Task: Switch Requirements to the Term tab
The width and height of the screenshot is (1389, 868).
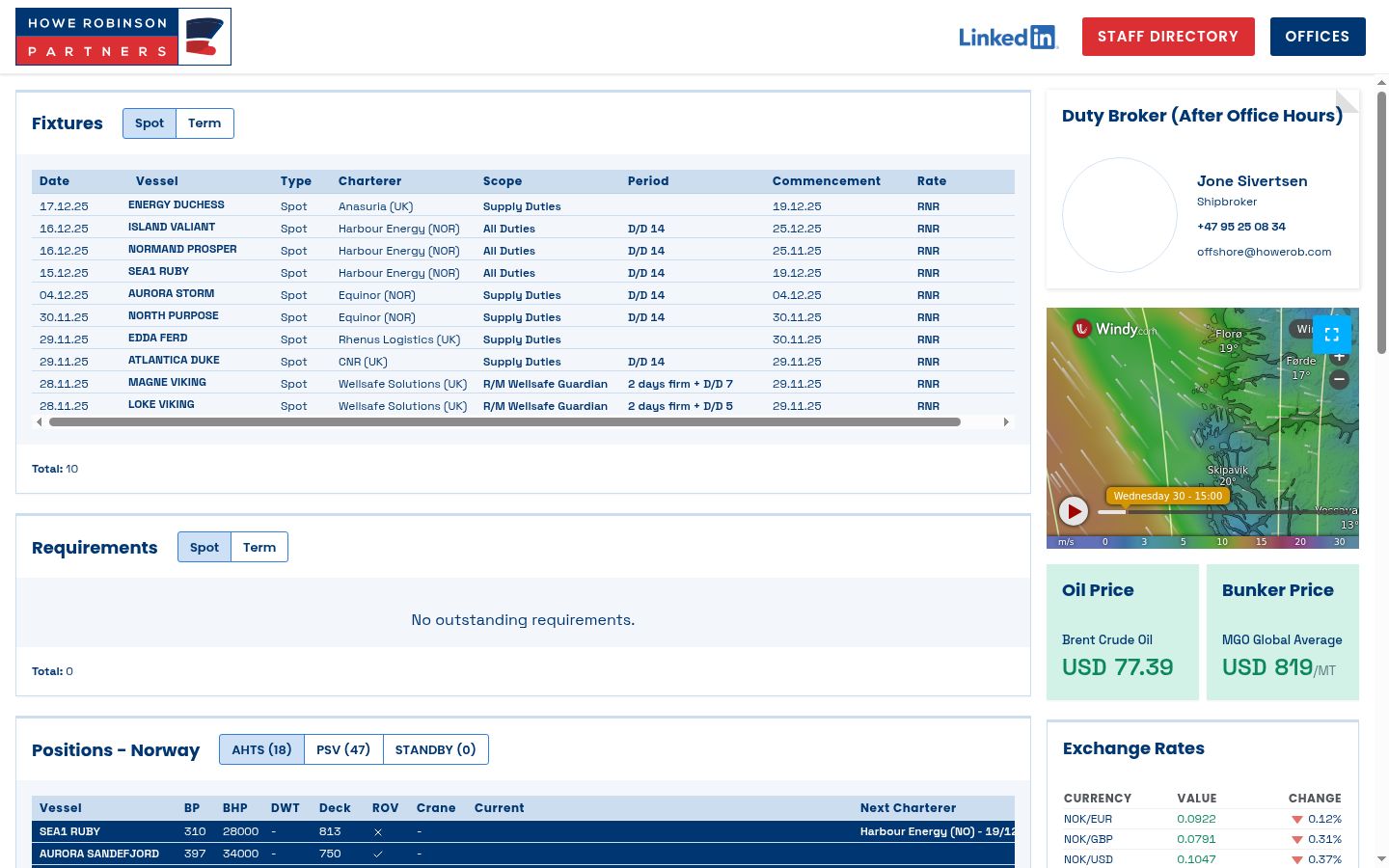Action: tap(259, 547)
